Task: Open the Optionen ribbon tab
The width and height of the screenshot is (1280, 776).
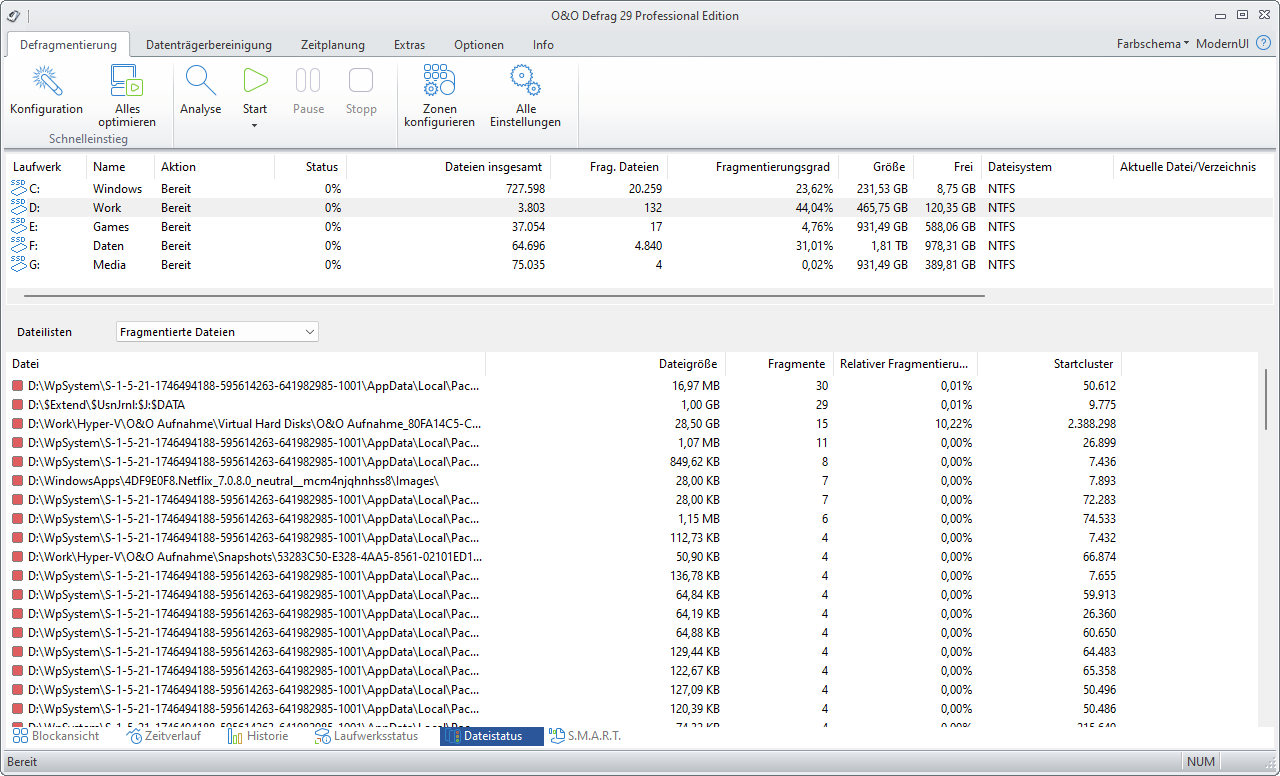Action: pyautogui.click(x=479, y=45)
